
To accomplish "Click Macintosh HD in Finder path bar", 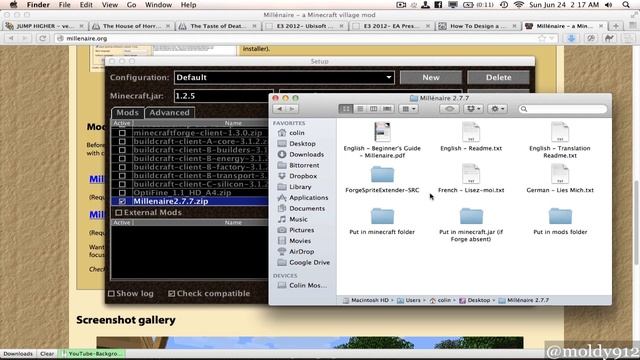I will point(366,300).
